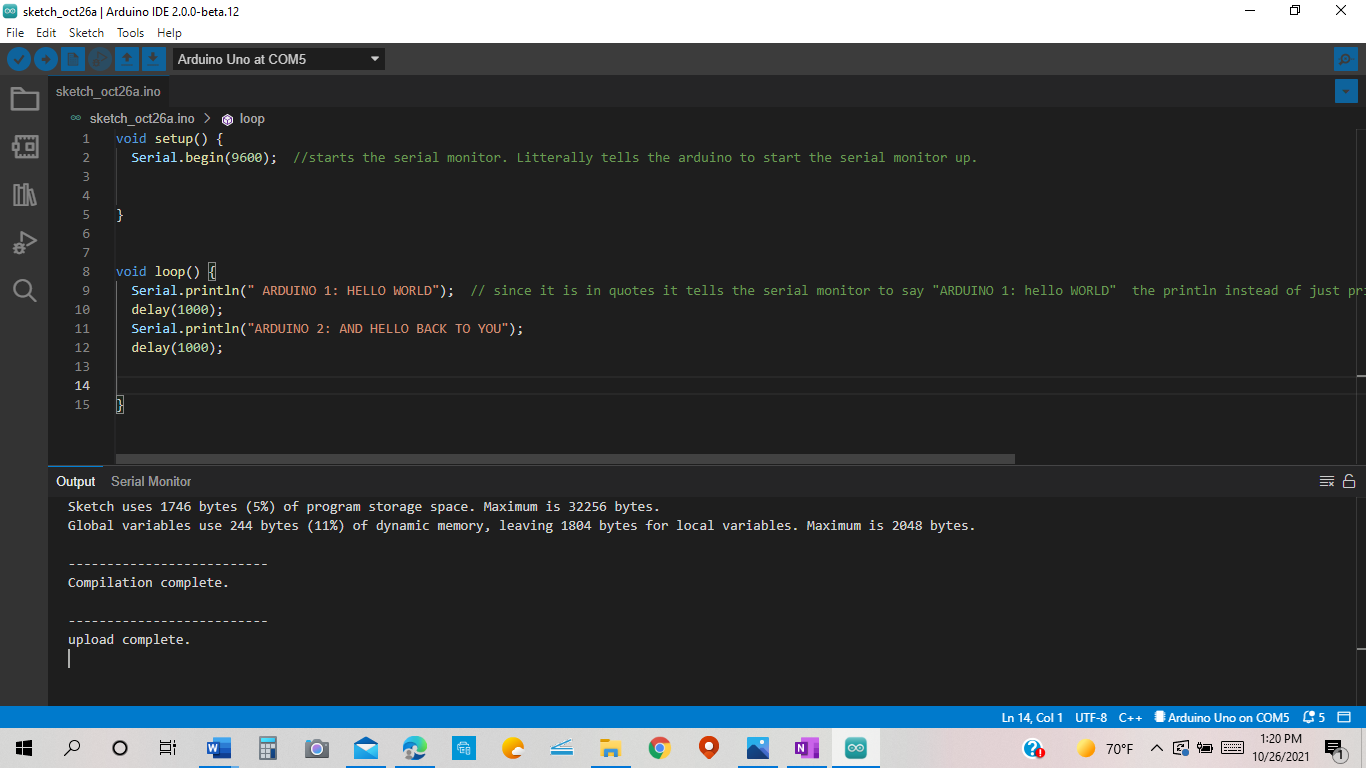The image size is (1366, 768).
Task: Open the Sketchbook sidebar panel
Action: click(24, 98)
